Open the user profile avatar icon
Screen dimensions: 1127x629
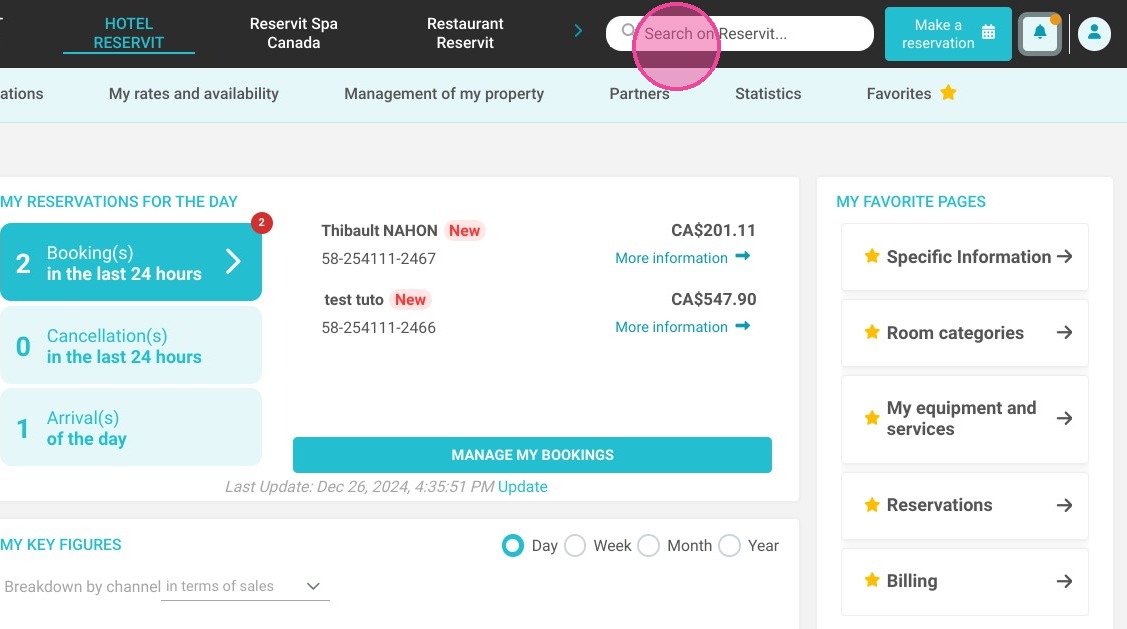[x=1094, y=33]
